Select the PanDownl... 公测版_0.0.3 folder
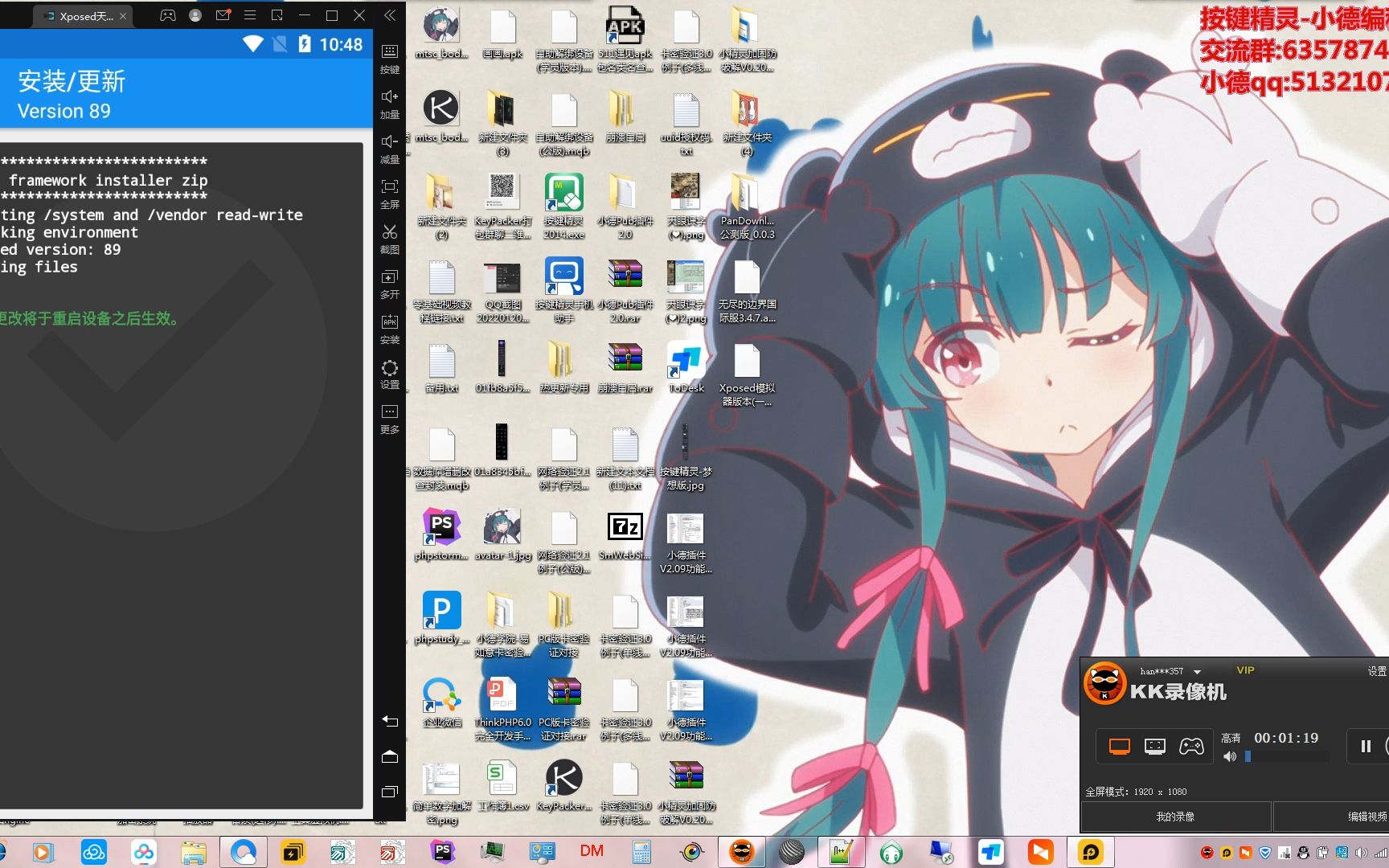 747,207
